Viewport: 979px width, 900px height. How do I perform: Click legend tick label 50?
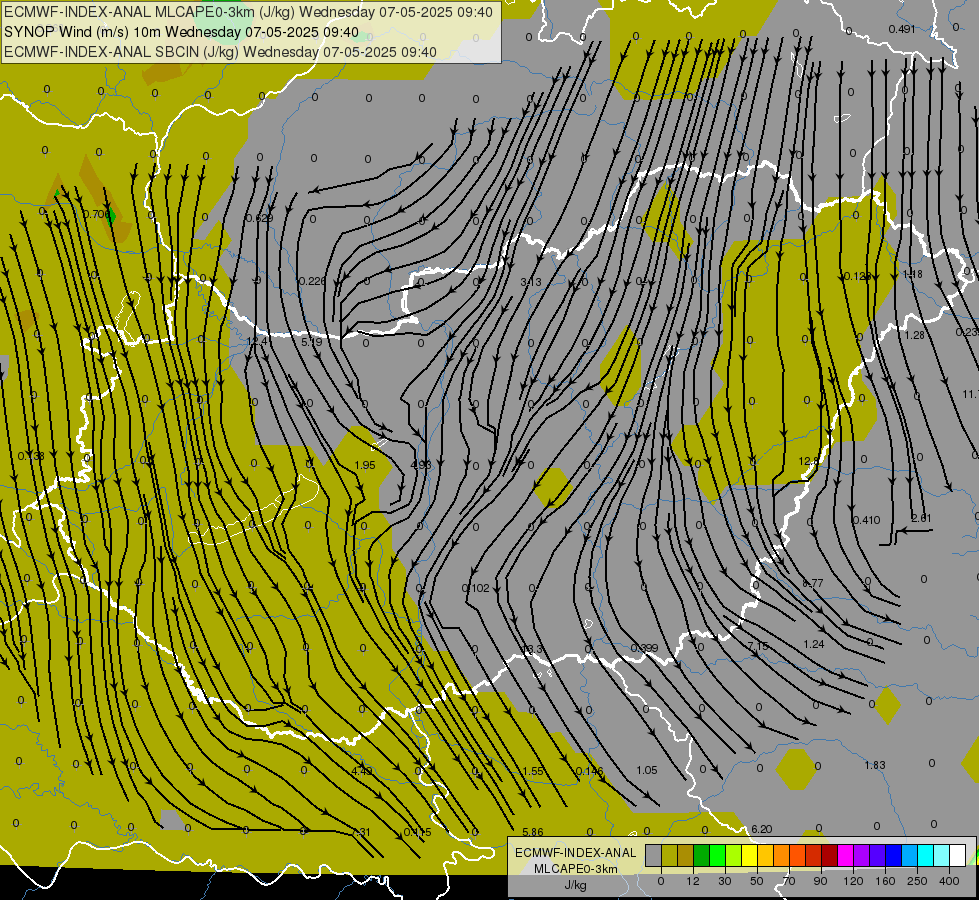coord(757,881)
